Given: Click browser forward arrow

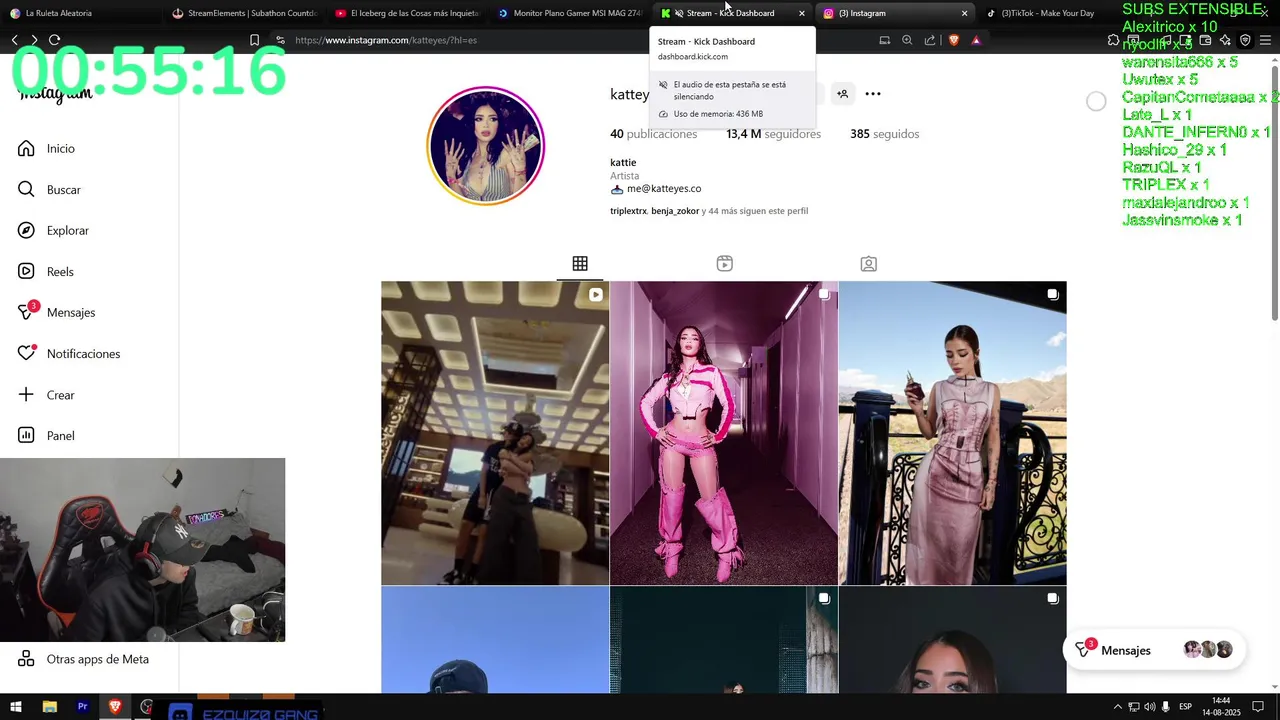Looking at the screenshot, I should 34,40.
